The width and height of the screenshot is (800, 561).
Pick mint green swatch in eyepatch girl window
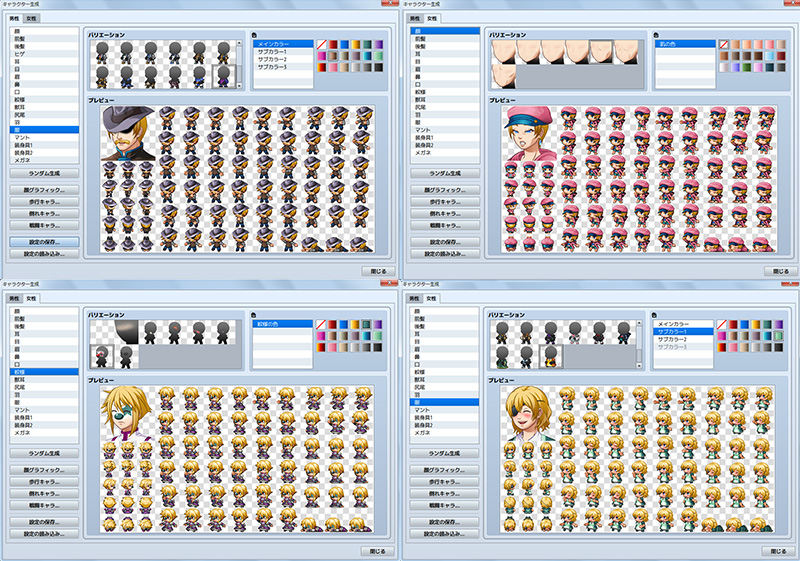tap(778, 336)
